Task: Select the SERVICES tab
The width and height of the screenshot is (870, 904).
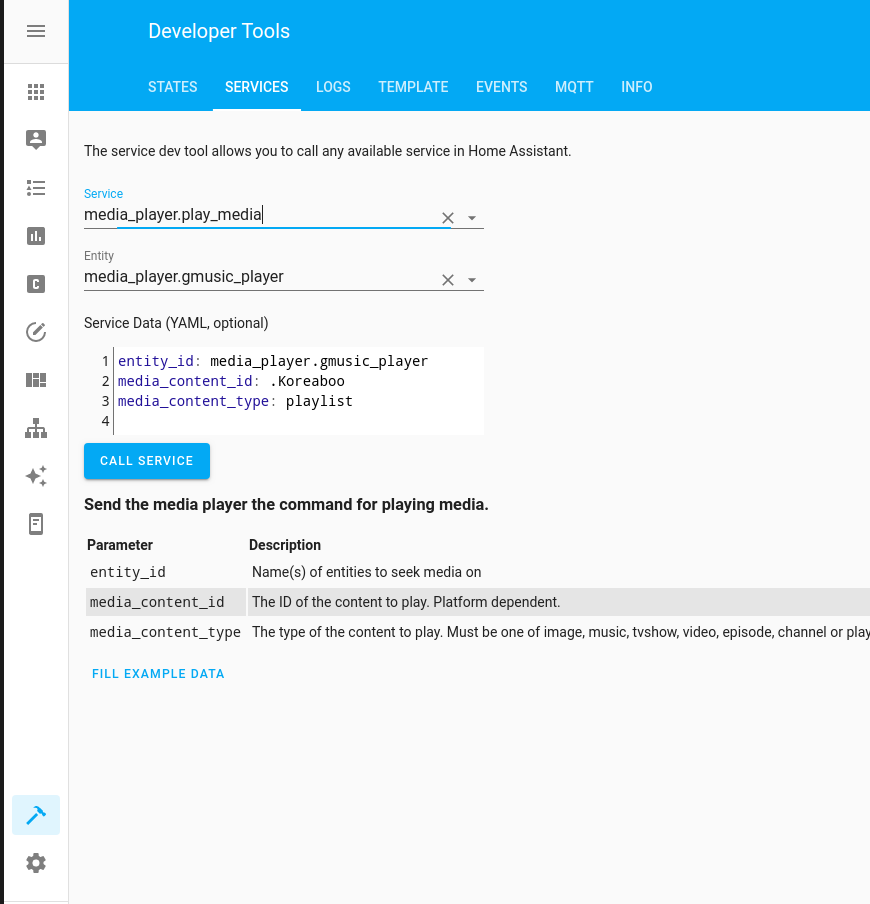Action: [257, 87]
